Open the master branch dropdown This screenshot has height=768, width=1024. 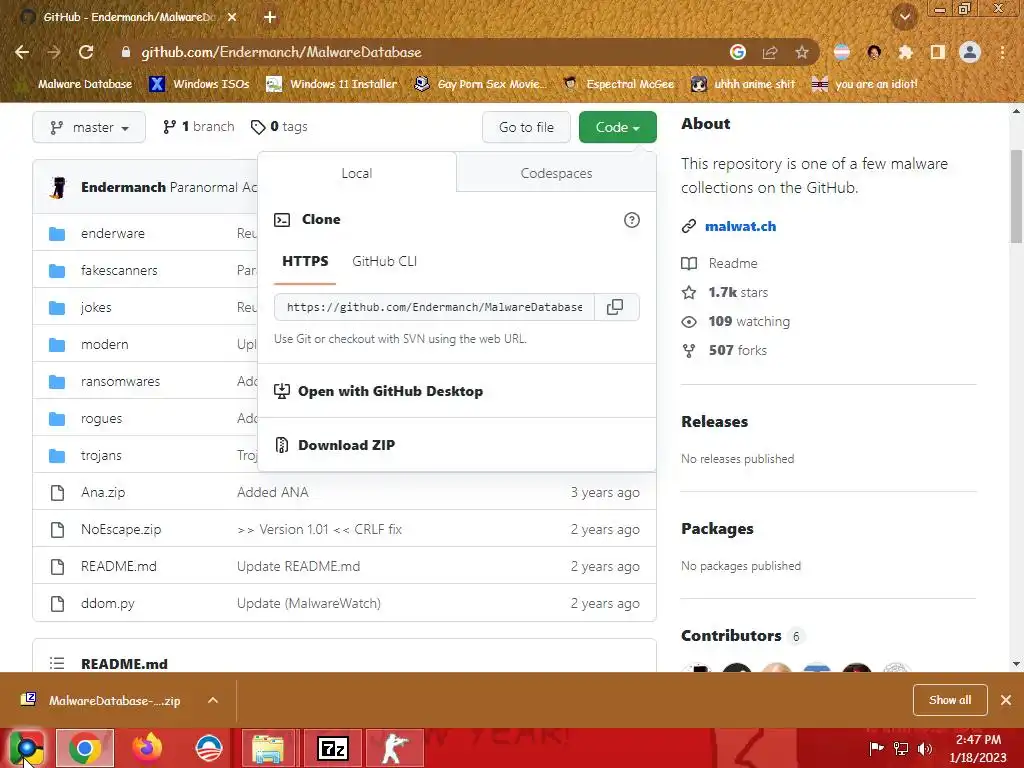89,127
